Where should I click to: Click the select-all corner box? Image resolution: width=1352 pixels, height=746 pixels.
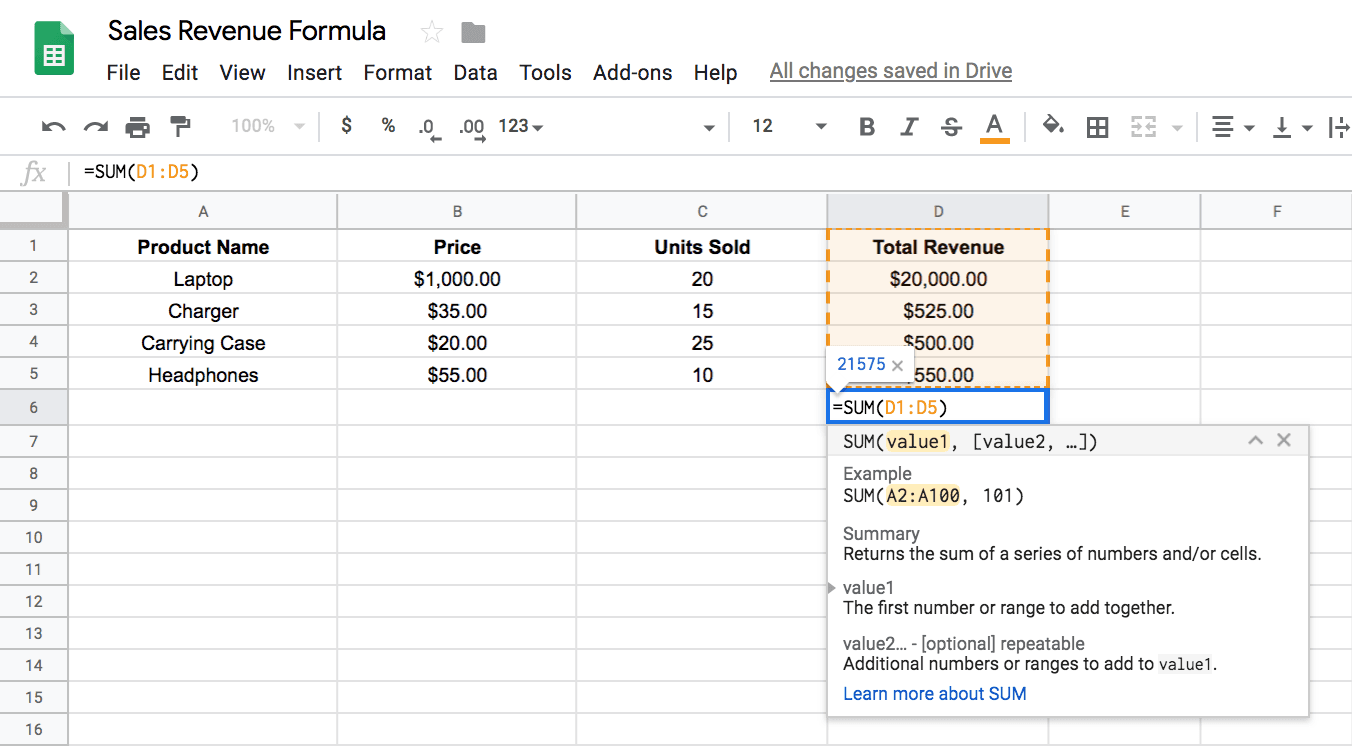tap(34, 211)
